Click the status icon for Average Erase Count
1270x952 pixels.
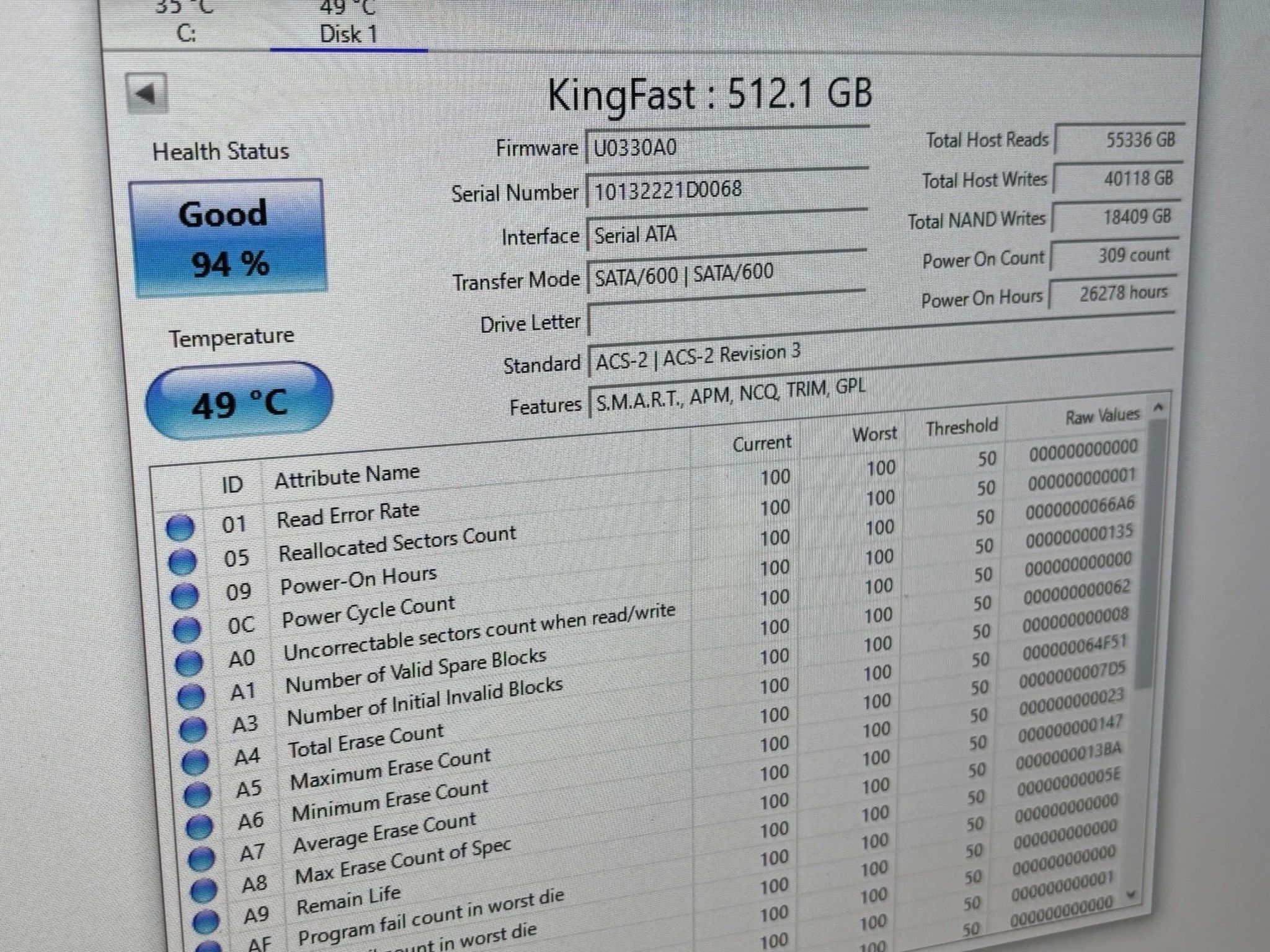click(x=201, y=858)
